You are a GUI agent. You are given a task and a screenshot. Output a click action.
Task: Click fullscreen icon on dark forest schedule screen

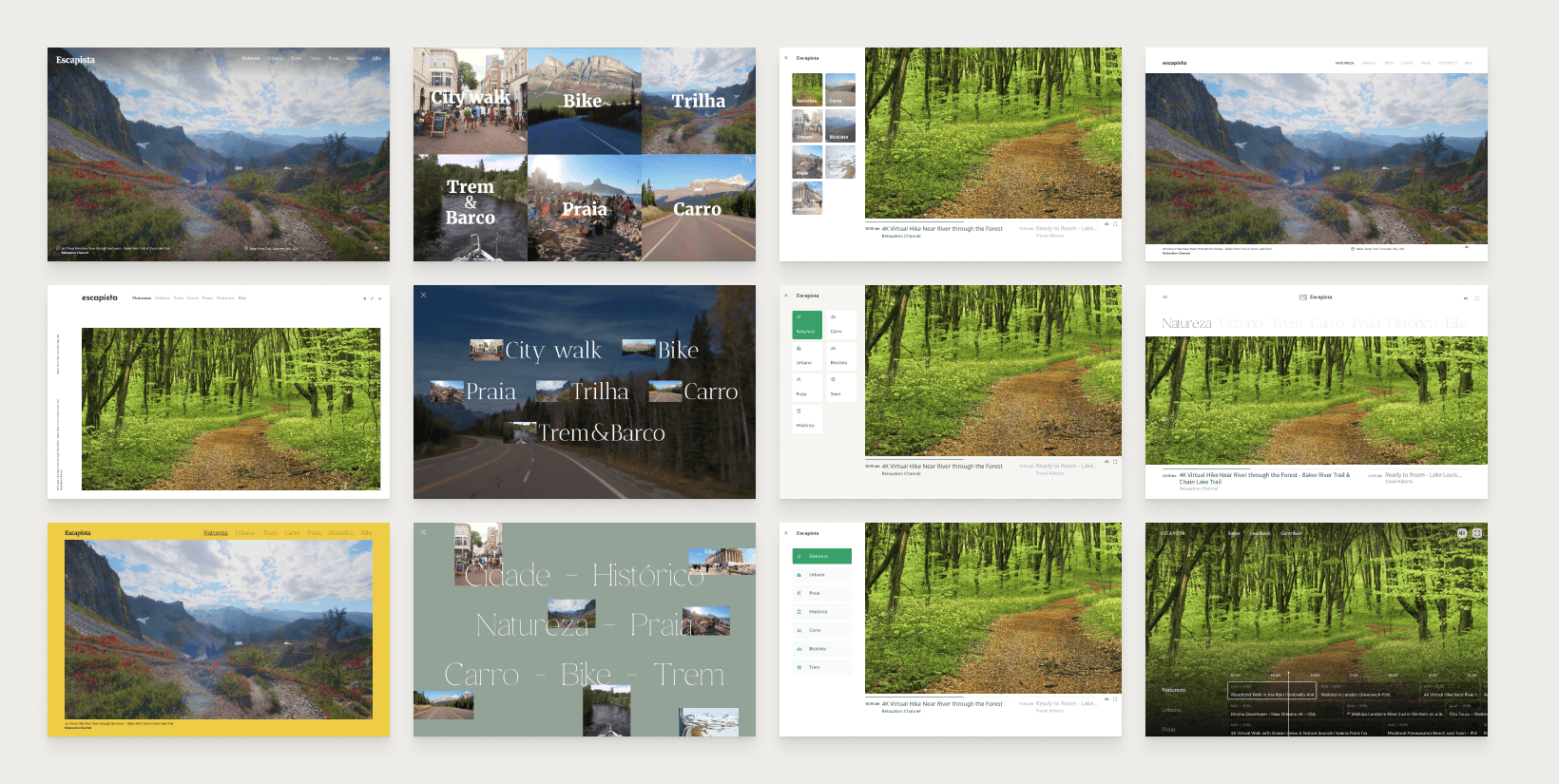[x=1477, y=533]
